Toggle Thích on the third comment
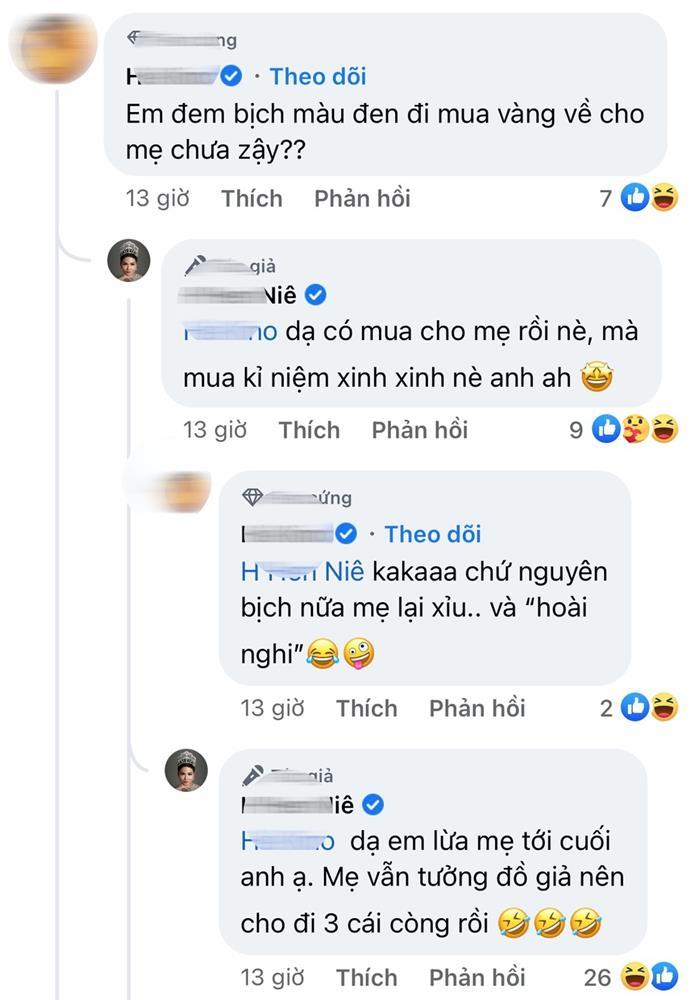Viewport: 699px width, 1000px height. tap(366, 707)
